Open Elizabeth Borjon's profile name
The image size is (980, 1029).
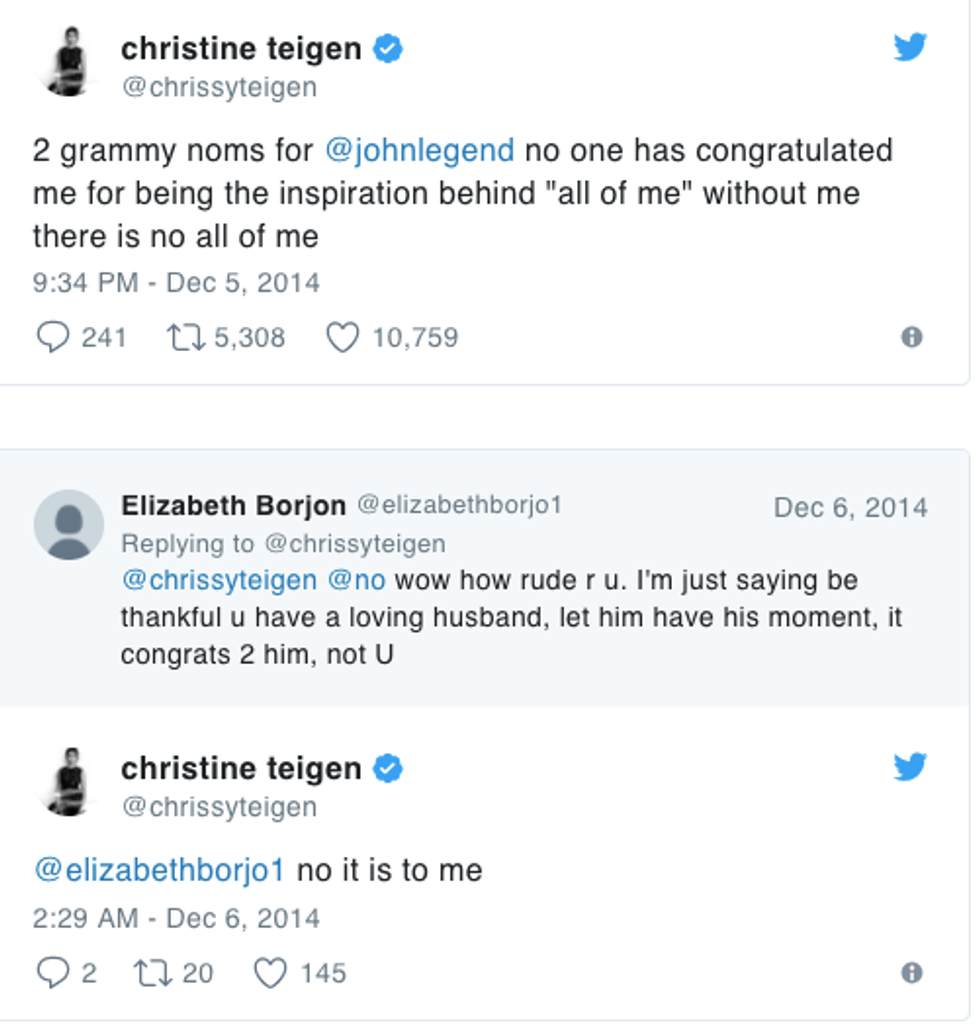click(233, 506)
